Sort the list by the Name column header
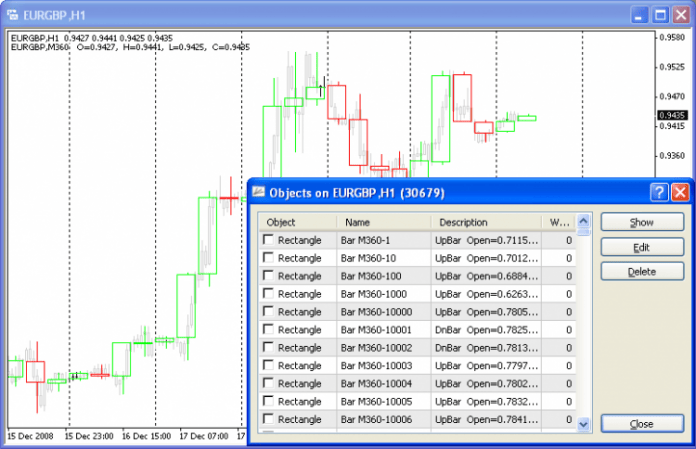 383,222
